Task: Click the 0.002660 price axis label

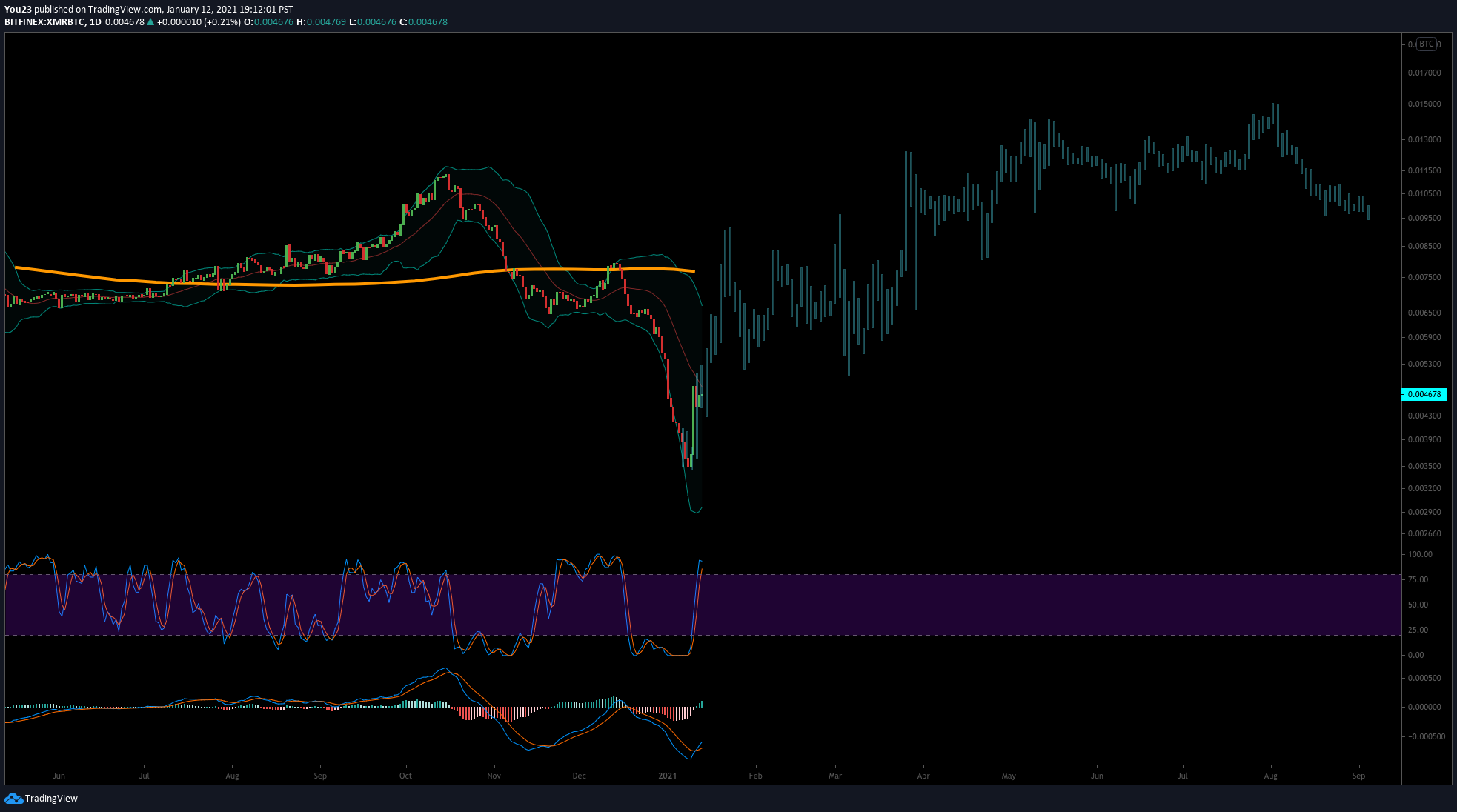Action: (x=1424, y=533)
